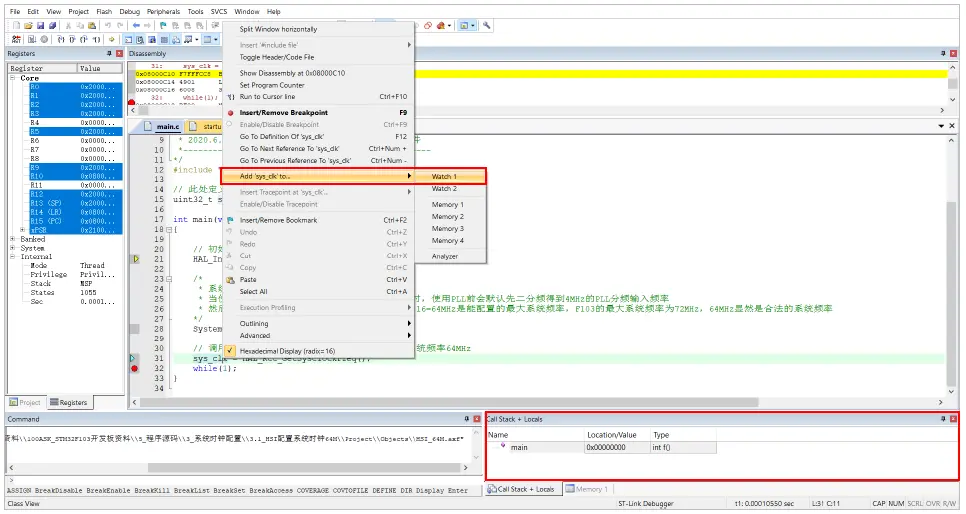Viewport: 966px width, 514px height.
Task: Expand the Banked registers tree node
Action: pyautogui.click(x=12, y=240)
